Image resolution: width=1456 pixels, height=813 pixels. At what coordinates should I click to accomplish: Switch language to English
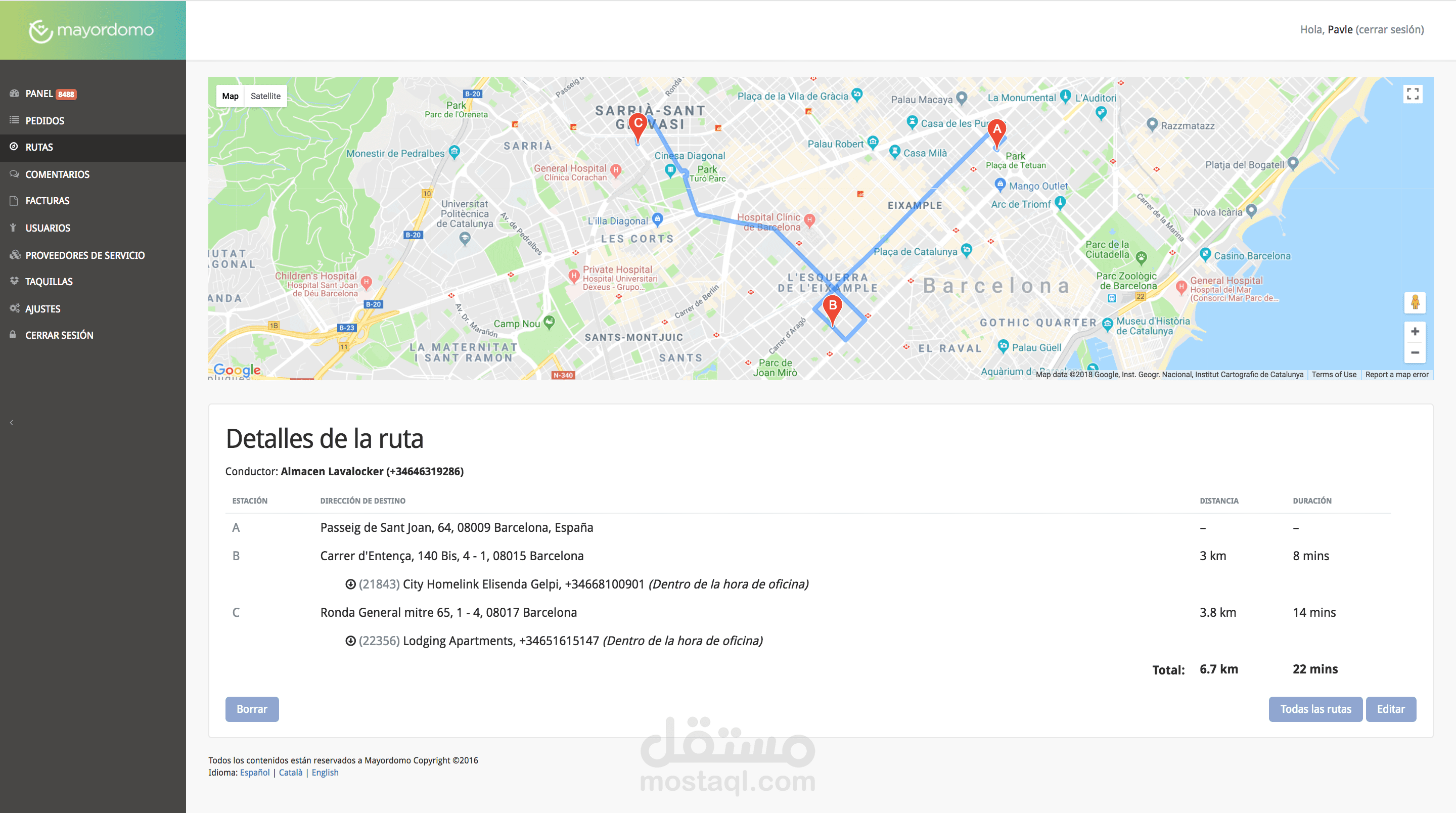325,772
